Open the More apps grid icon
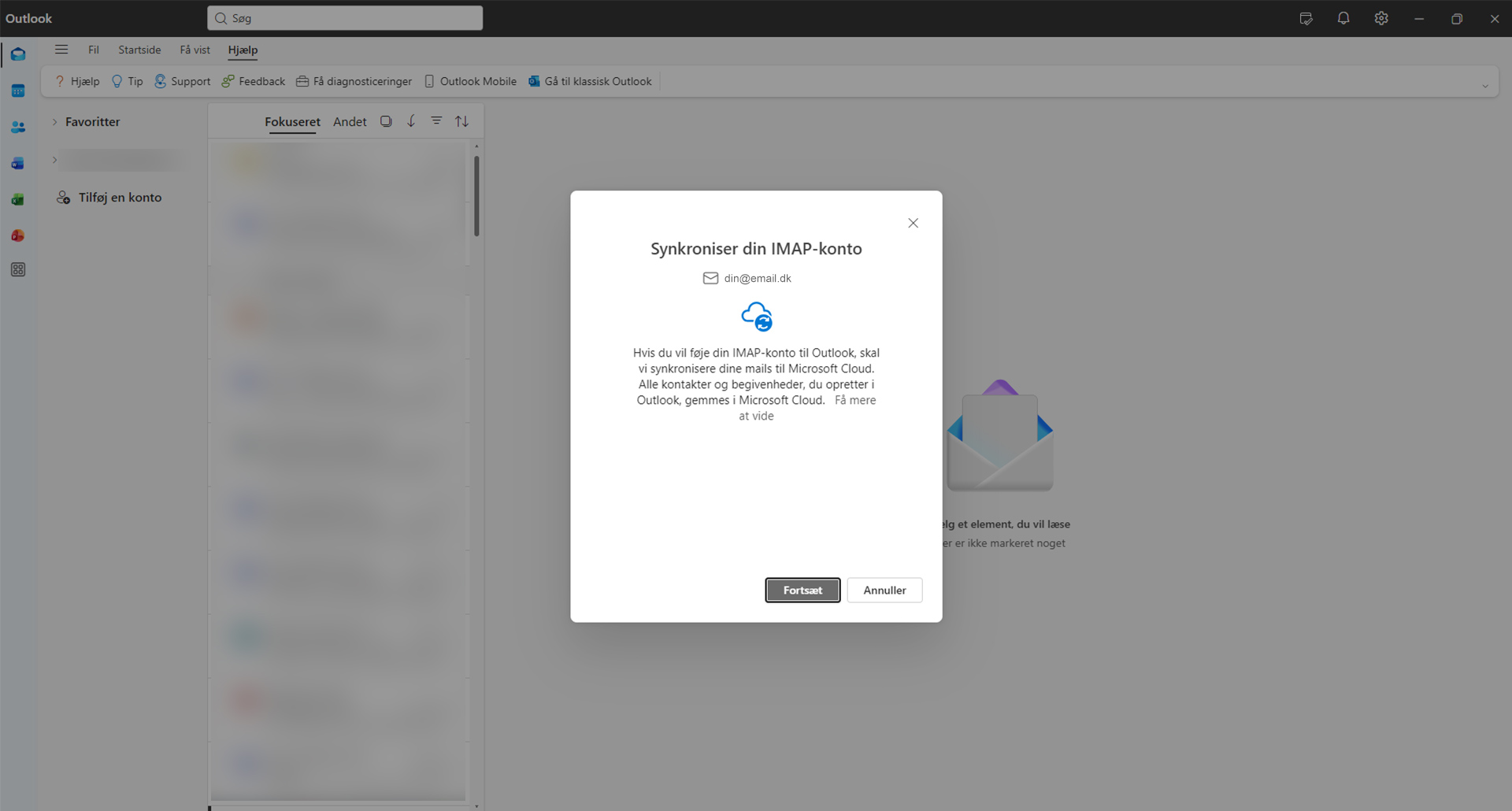The width and height of the screenshot is (1512, 811). point(18,270)
